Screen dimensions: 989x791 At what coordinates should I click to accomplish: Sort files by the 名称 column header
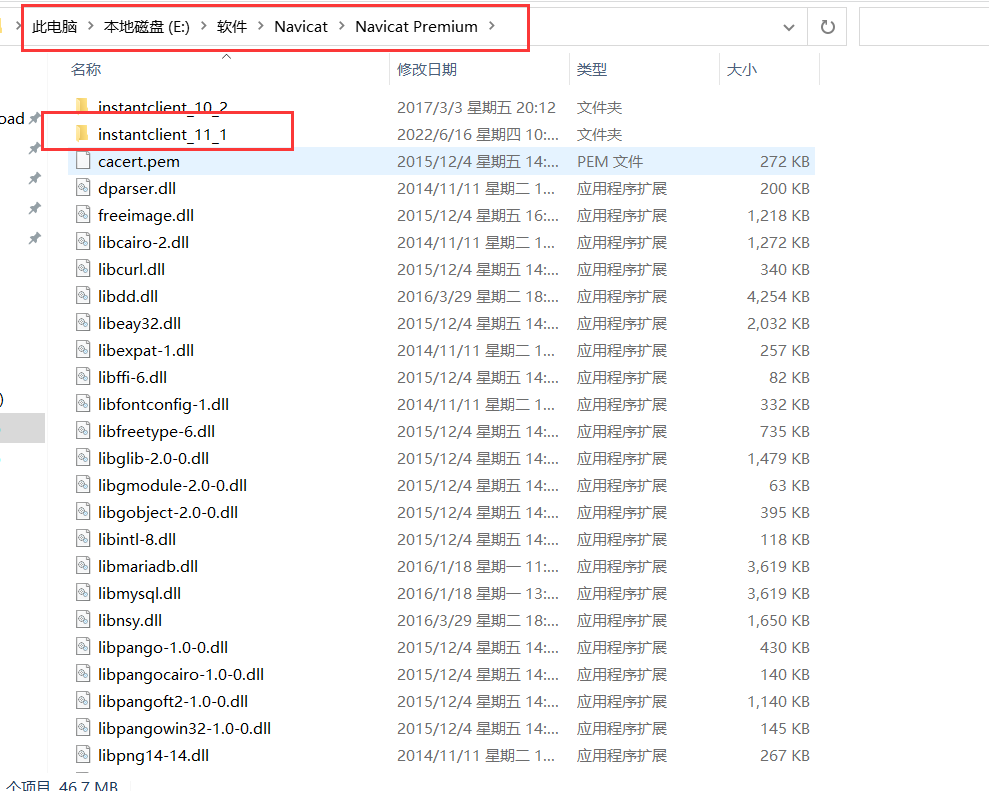tap(86, 69)
